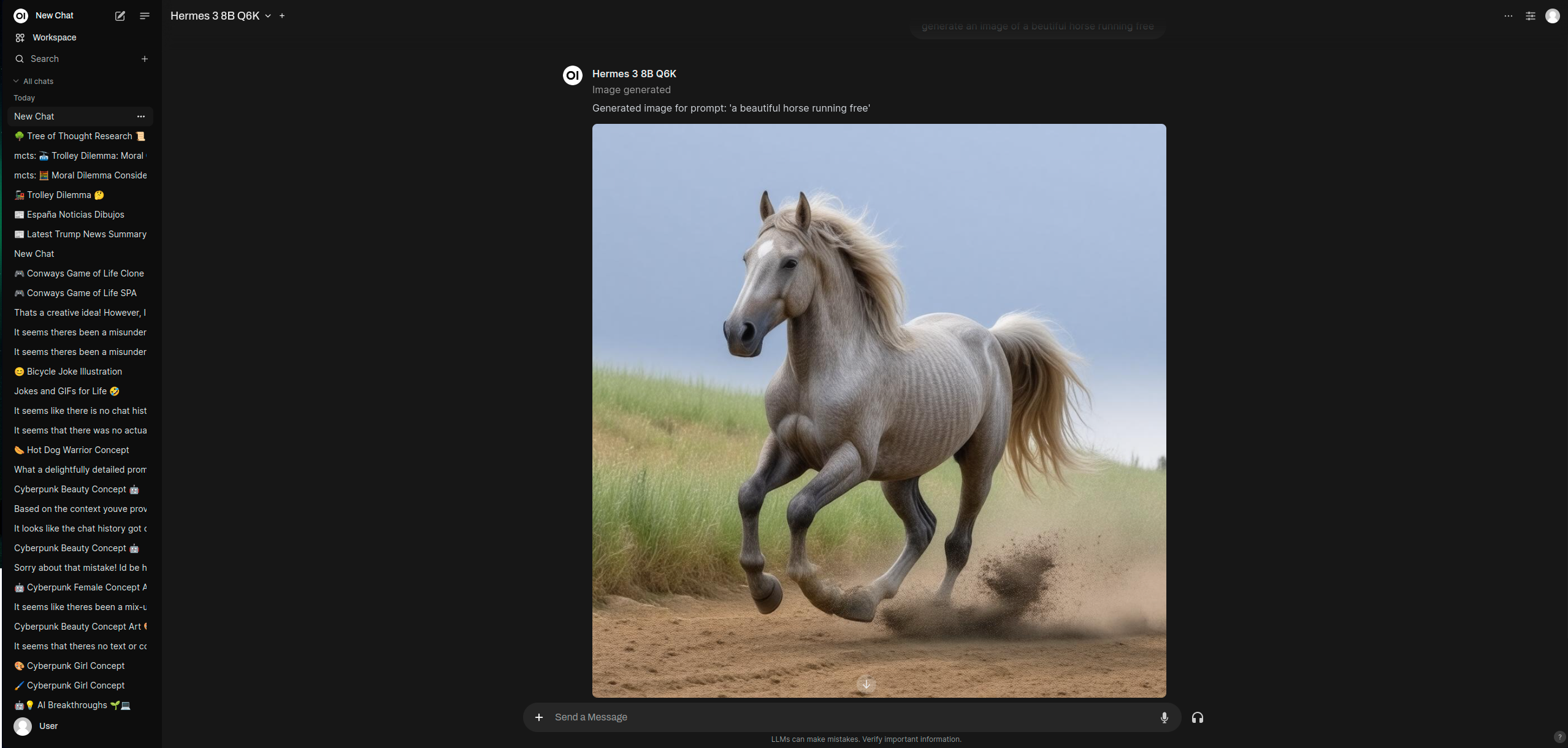Click the attach plus in message box
The width and height of the screenshot is (1568, 748).
[539, 717]
